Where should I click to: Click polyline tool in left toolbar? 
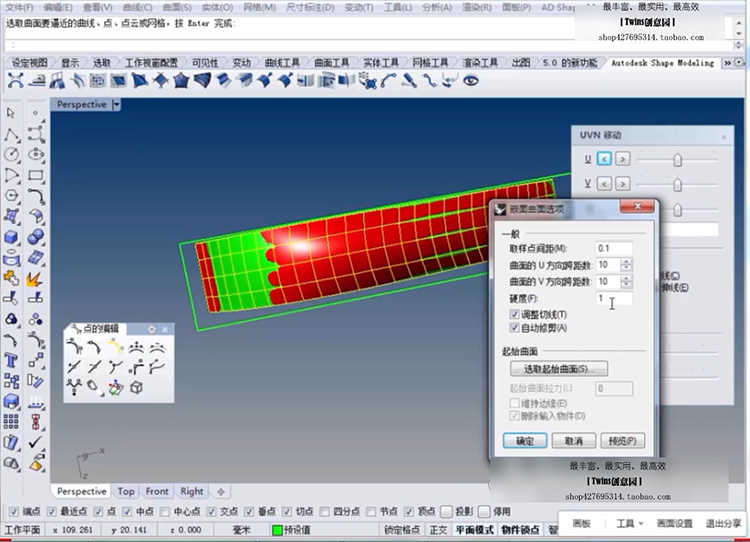click(12, 135)
